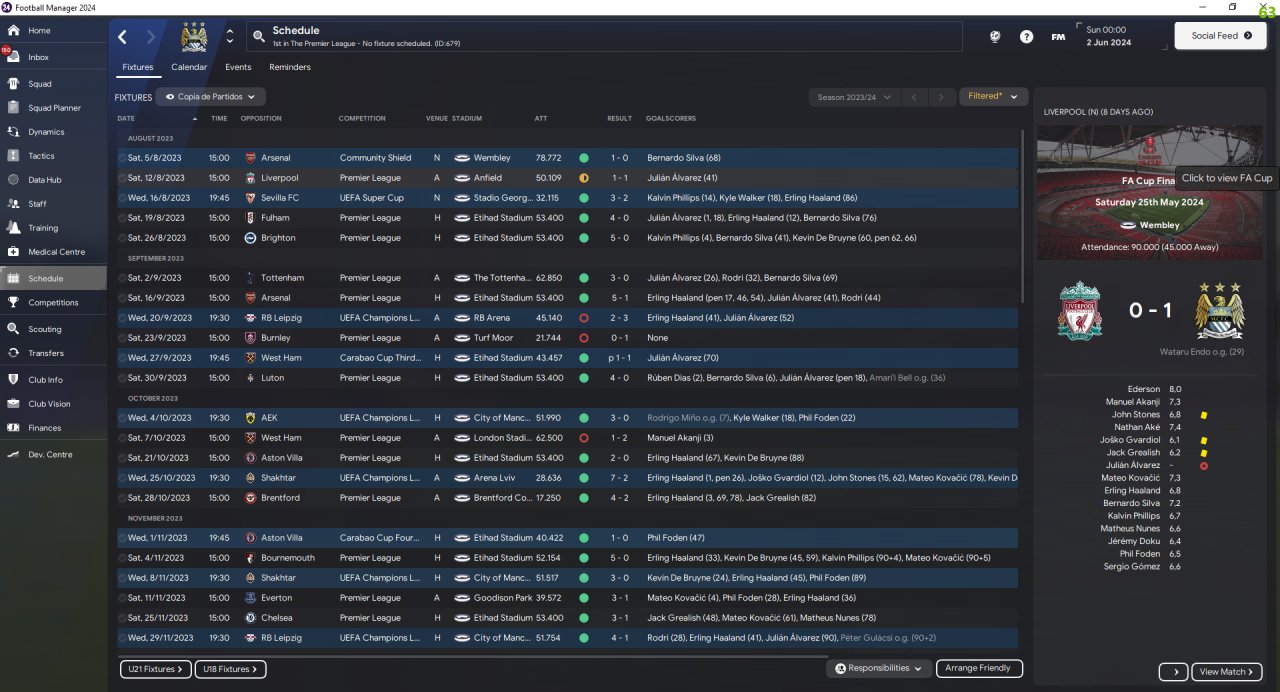
Task: Open the Dev. Centre
Action: click(53, 455)
